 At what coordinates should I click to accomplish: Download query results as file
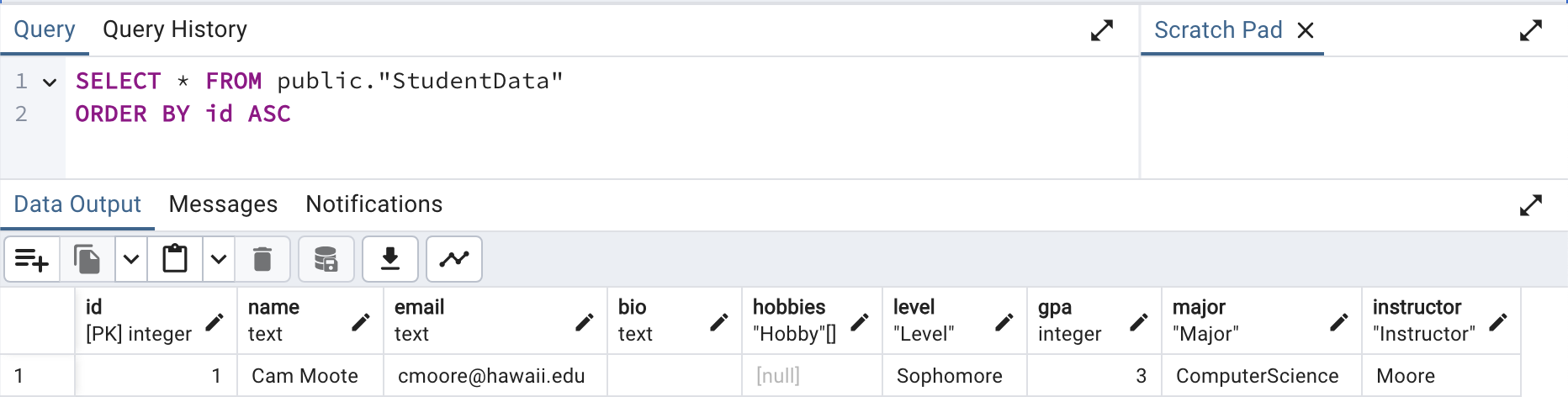pos(390,260)
